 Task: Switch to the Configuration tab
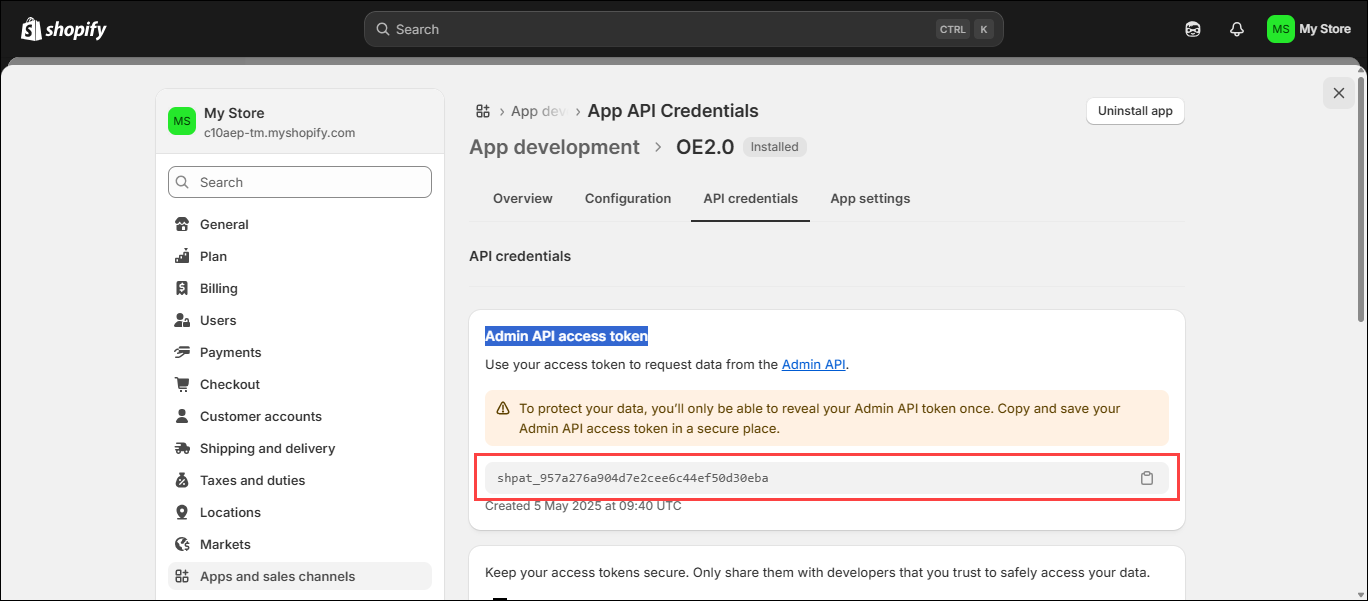click(628, 198)
